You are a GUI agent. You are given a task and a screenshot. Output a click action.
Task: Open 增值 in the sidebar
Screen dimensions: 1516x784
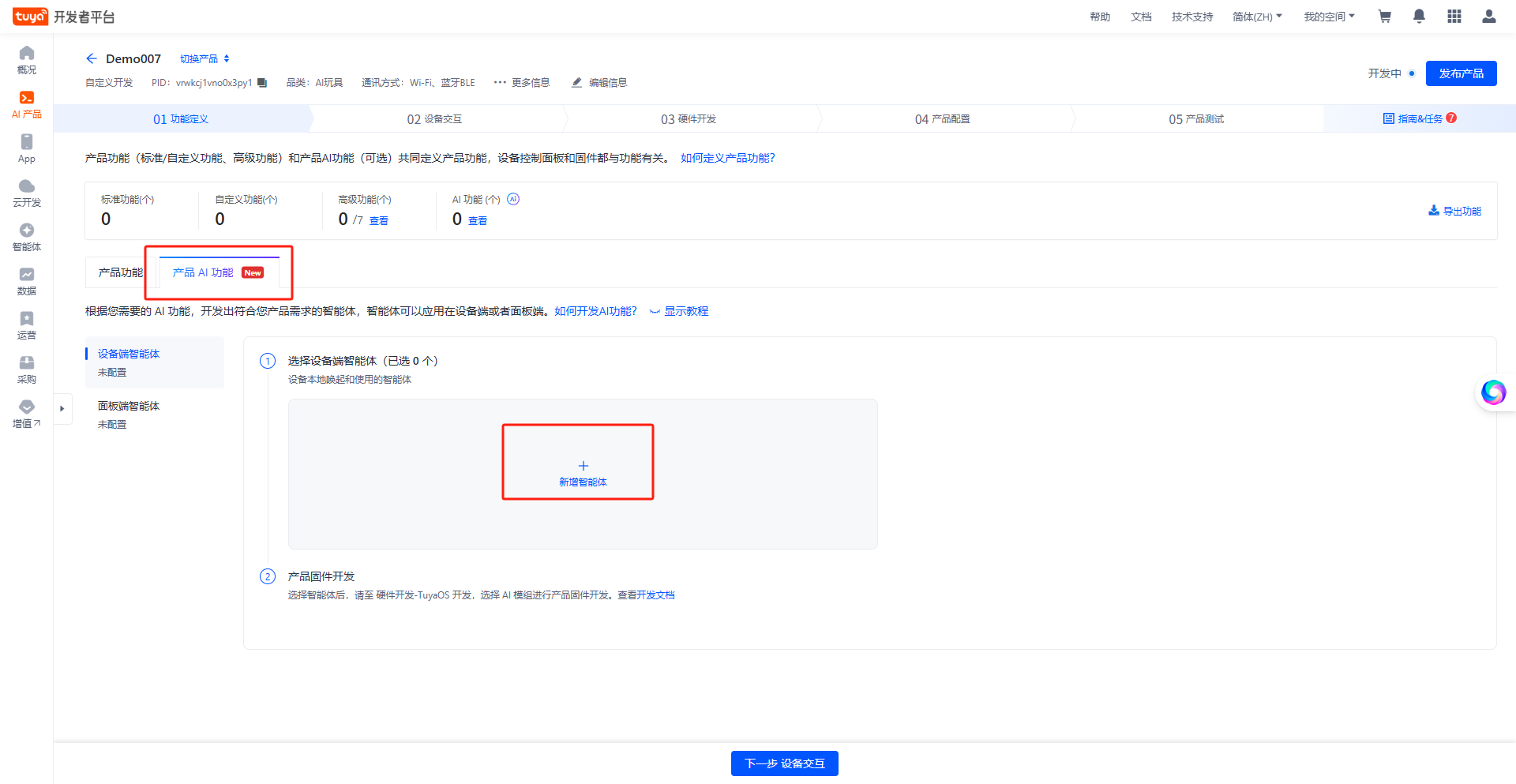[27, 414]
